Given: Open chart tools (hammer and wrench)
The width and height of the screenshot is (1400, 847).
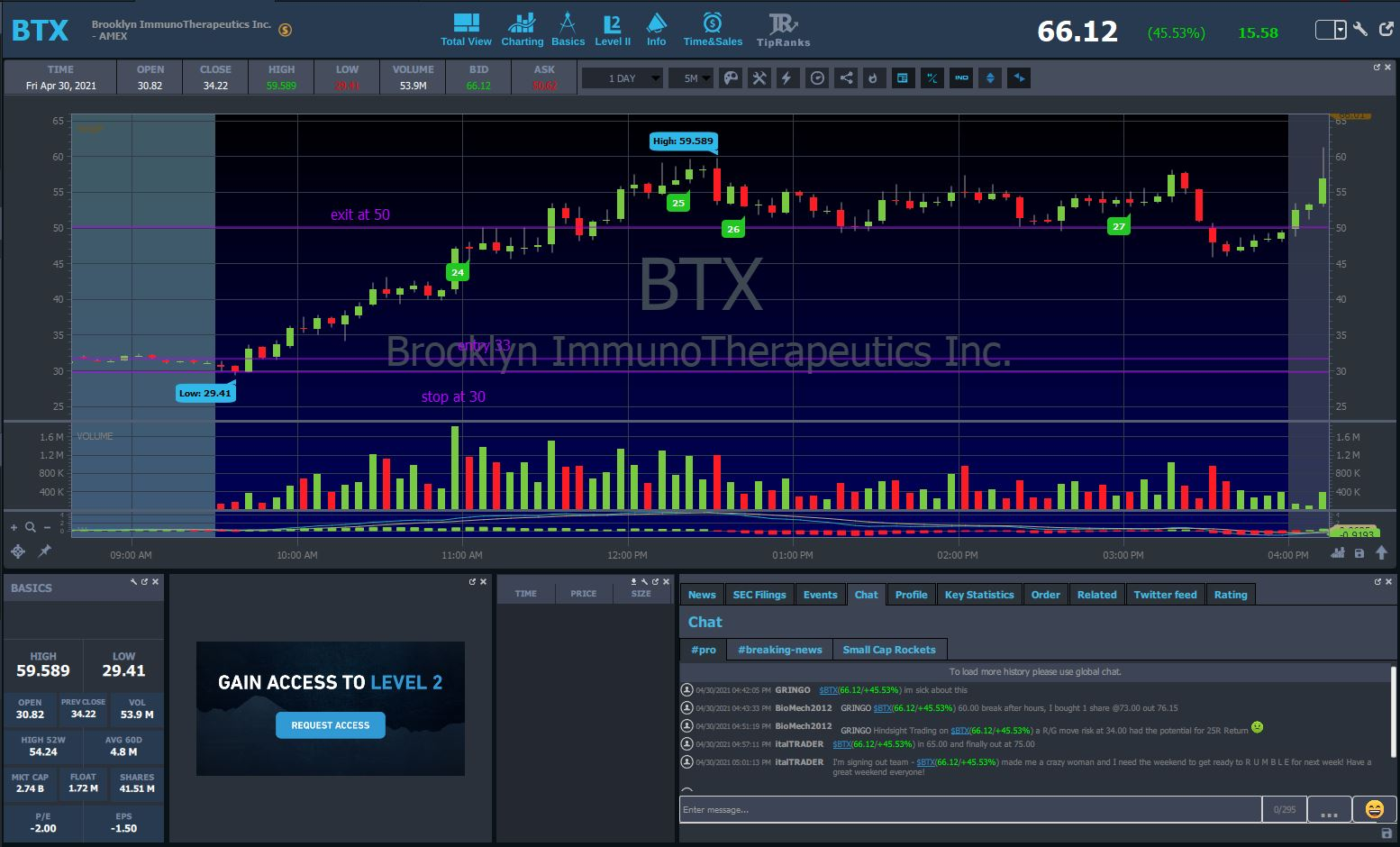Looking at the screenshot, I should click(x=759, y=78).
